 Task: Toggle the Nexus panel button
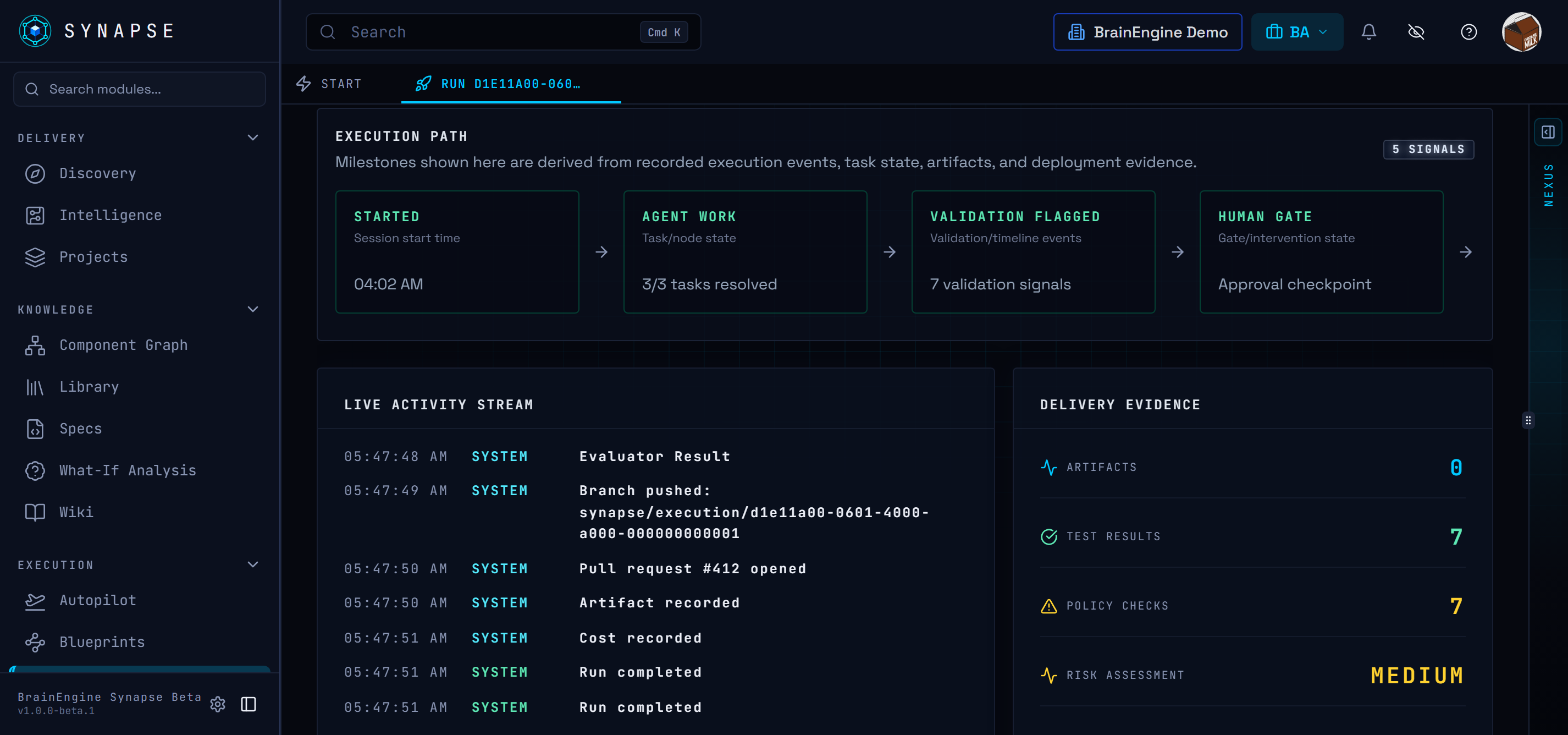[1548, 132]
